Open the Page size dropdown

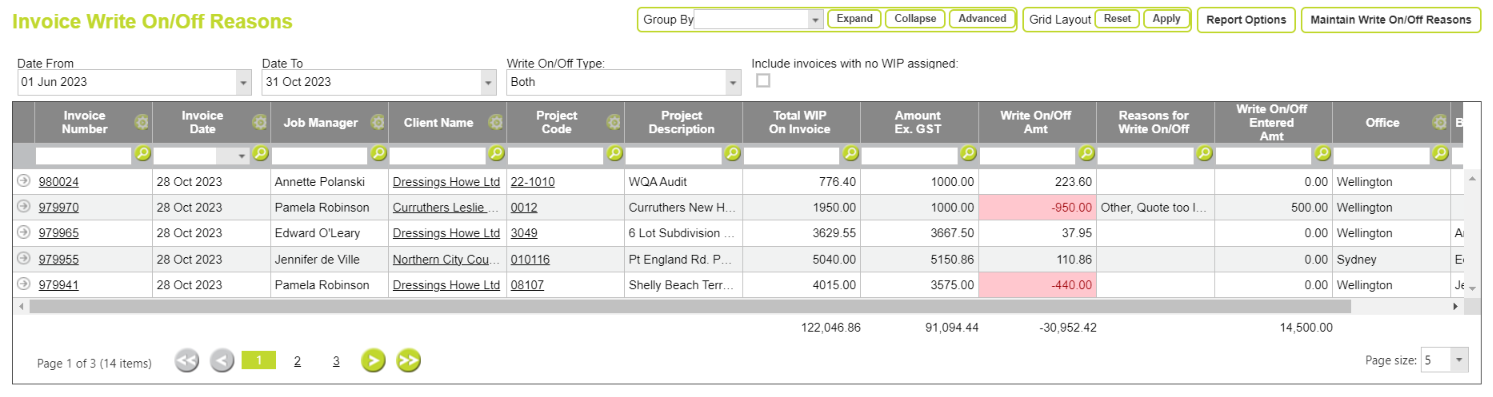click(x=1460, y=360)
